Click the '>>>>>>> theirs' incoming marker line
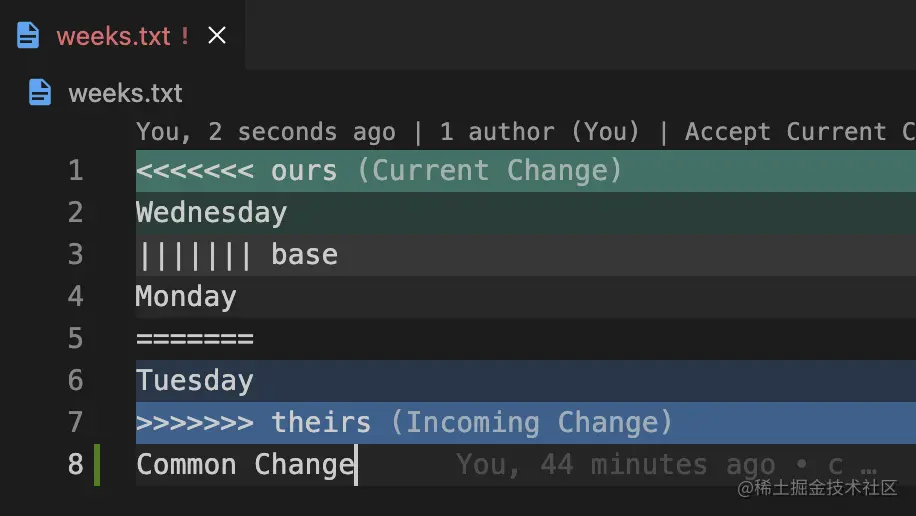916x516 pixels. click(253, 423)
